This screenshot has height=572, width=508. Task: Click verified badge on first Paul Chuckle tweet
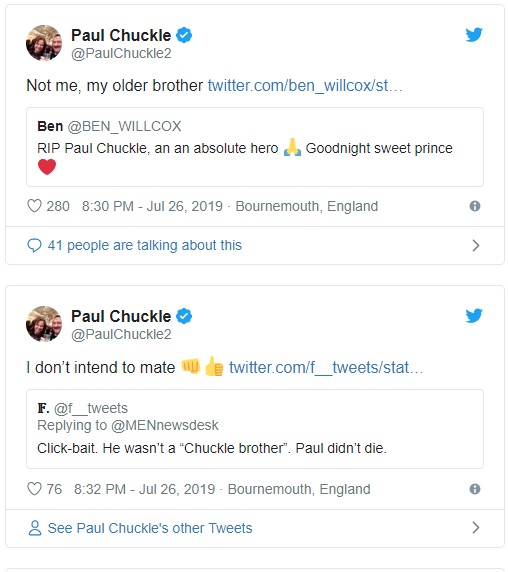point(184,35)
